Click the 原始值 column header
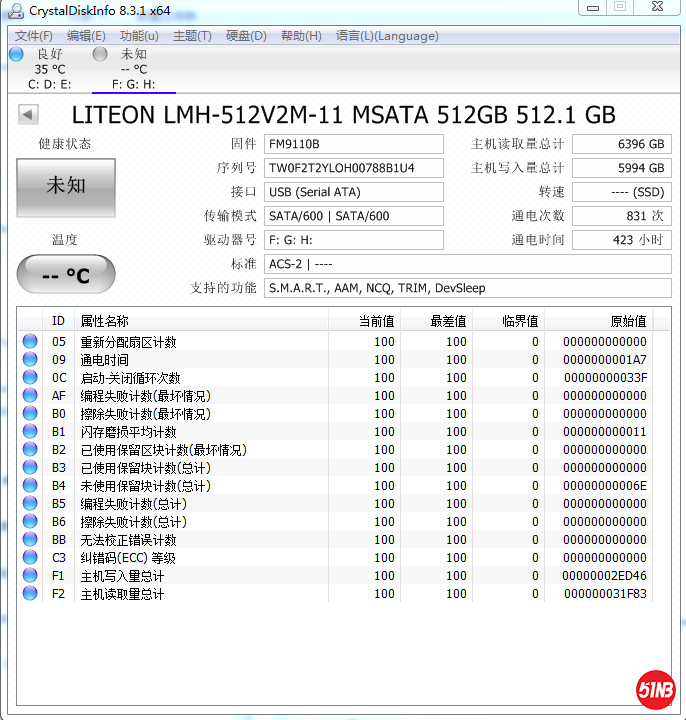The width and height of the screenshot is (686, 720). coord(628,321)
